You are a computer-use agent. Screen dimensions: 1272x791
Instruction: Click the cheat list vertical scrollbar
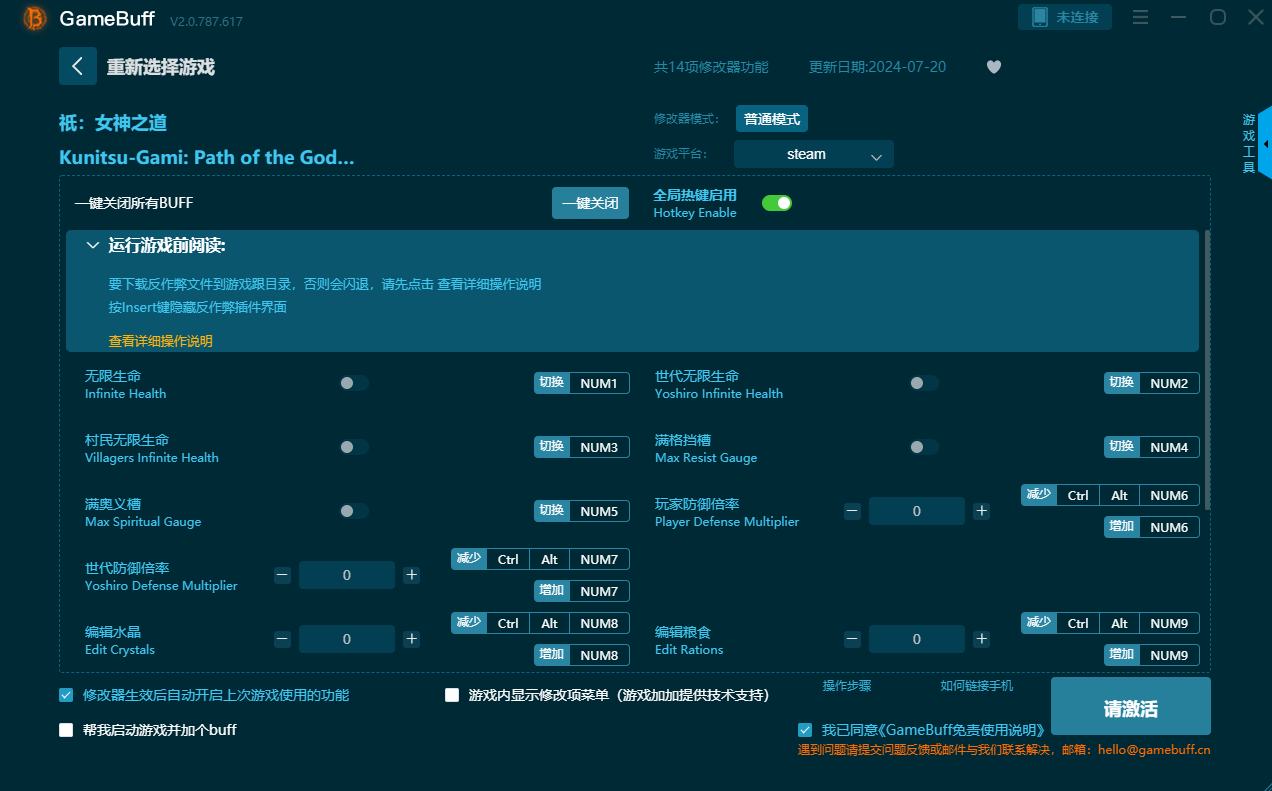pos(1207,370)
